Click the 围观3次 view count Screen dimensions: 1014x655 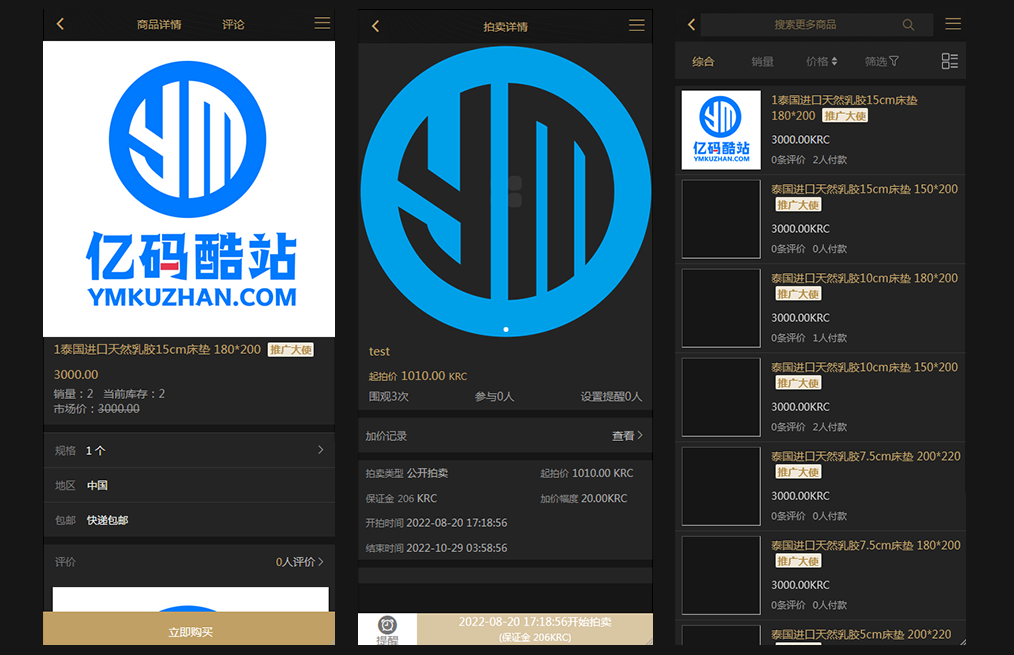point(389,396)
